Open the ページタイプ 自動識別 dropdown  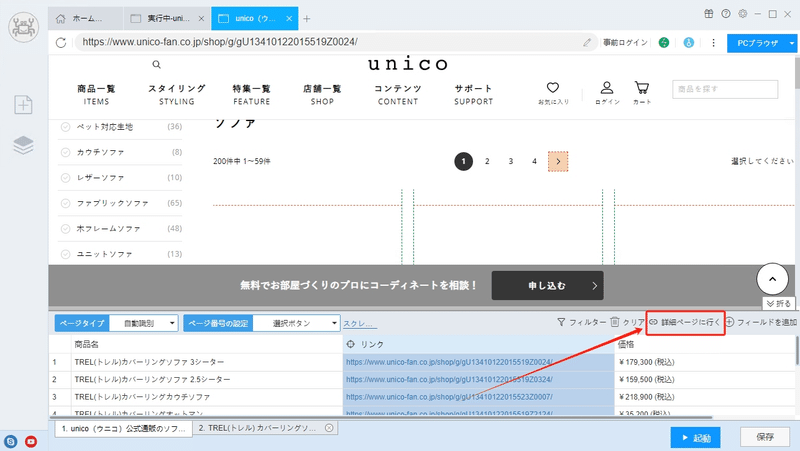pyautogui.click(x=144, y=323)
